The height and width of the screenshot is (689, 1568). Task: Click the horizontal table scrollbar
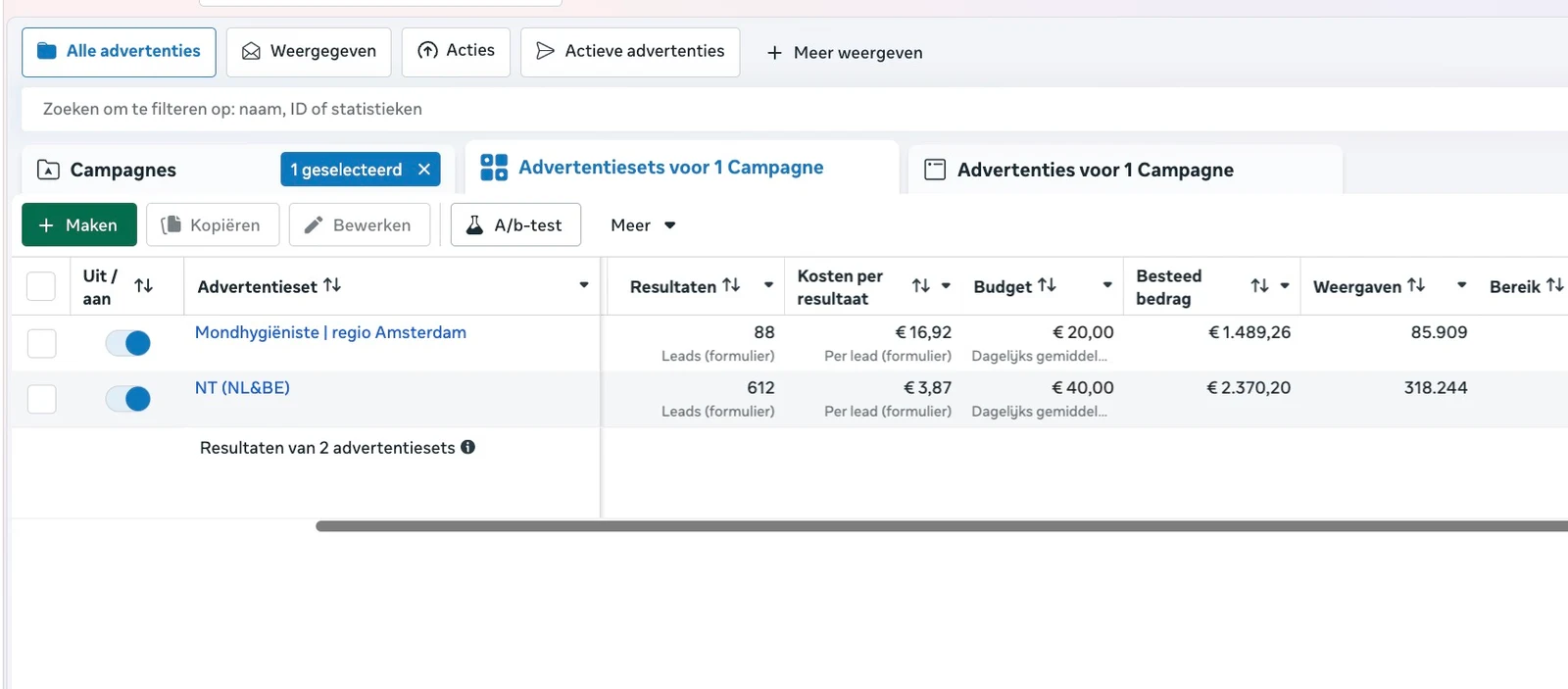click(x=942, y=526)
